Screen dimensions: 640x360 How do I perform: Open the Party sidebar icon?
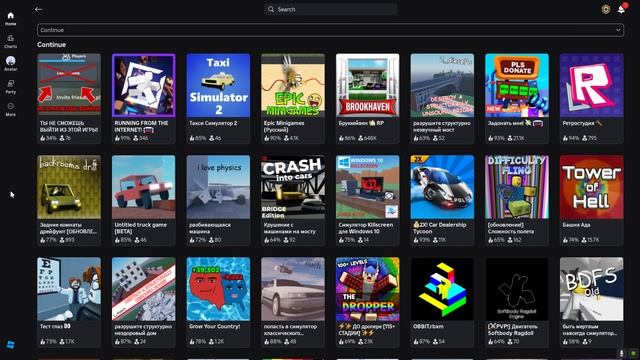pyautogui.click(x=11, y=87)
